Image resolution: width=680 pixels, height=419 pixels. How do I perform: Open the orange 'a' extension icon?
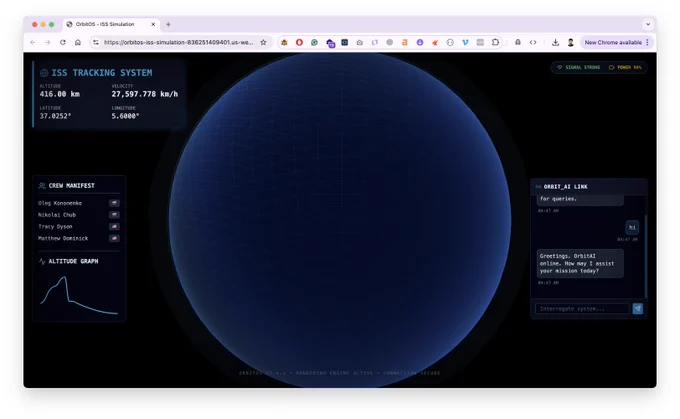point(405,42)
